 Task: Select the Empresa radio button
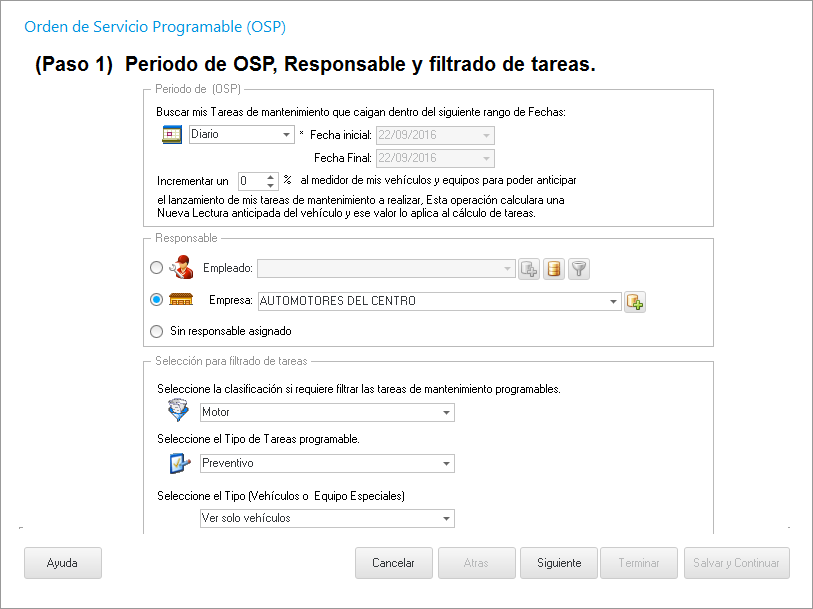[156, 300]
